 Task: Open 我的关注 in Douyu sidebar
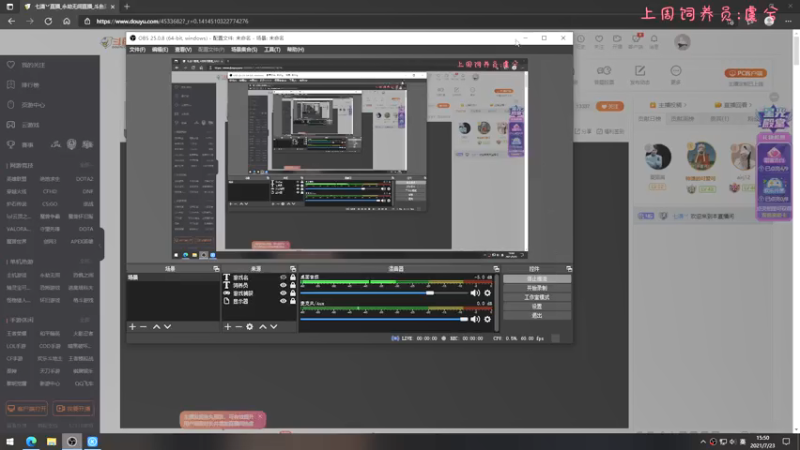click(x=33, y=65)
